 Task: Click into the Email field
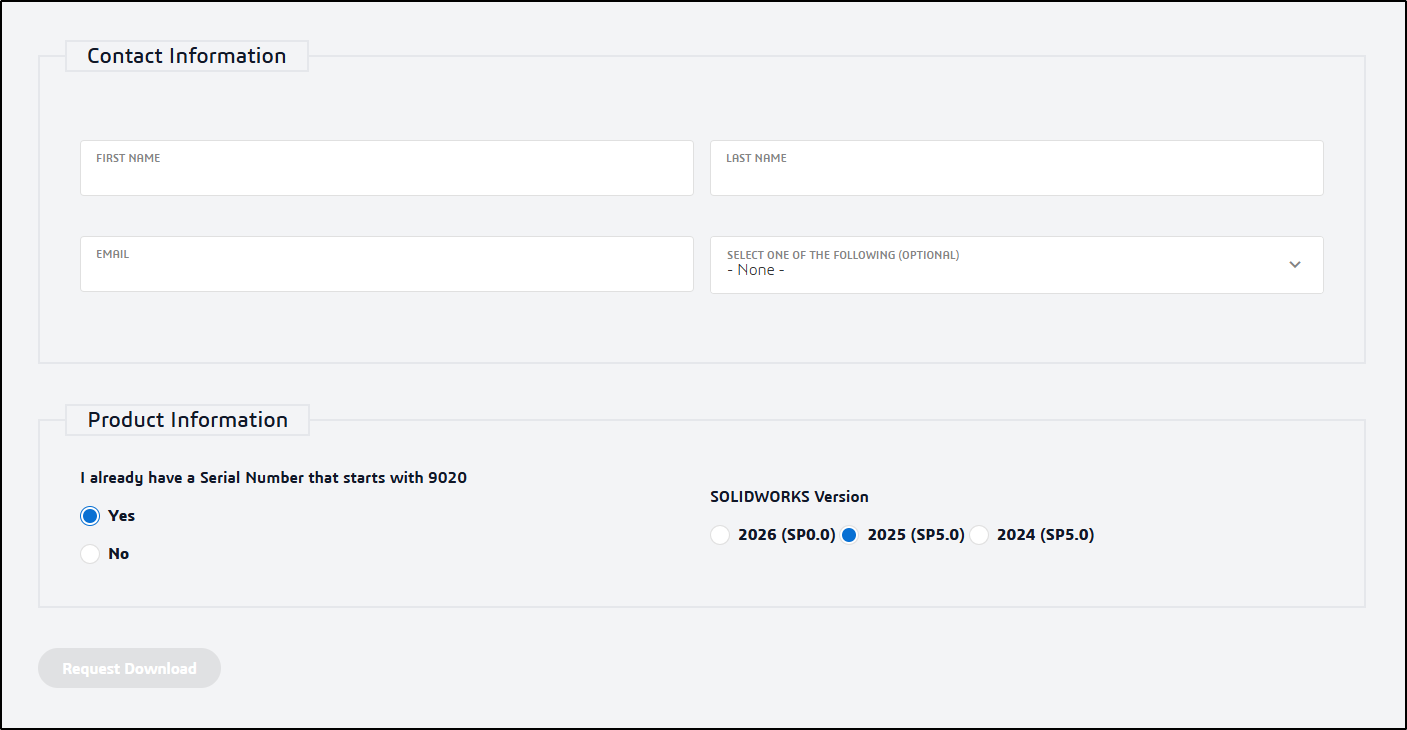386,264
